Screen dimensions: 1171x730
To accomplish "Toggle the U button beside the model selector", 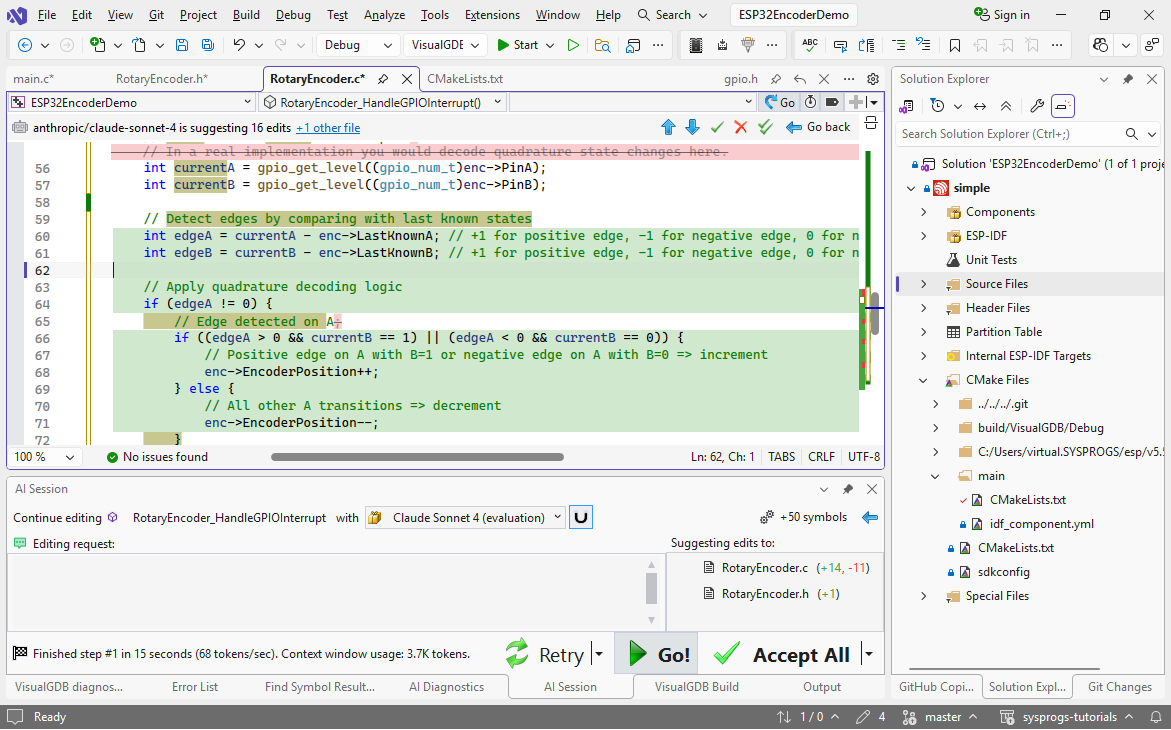I will (x=580, y=517).
